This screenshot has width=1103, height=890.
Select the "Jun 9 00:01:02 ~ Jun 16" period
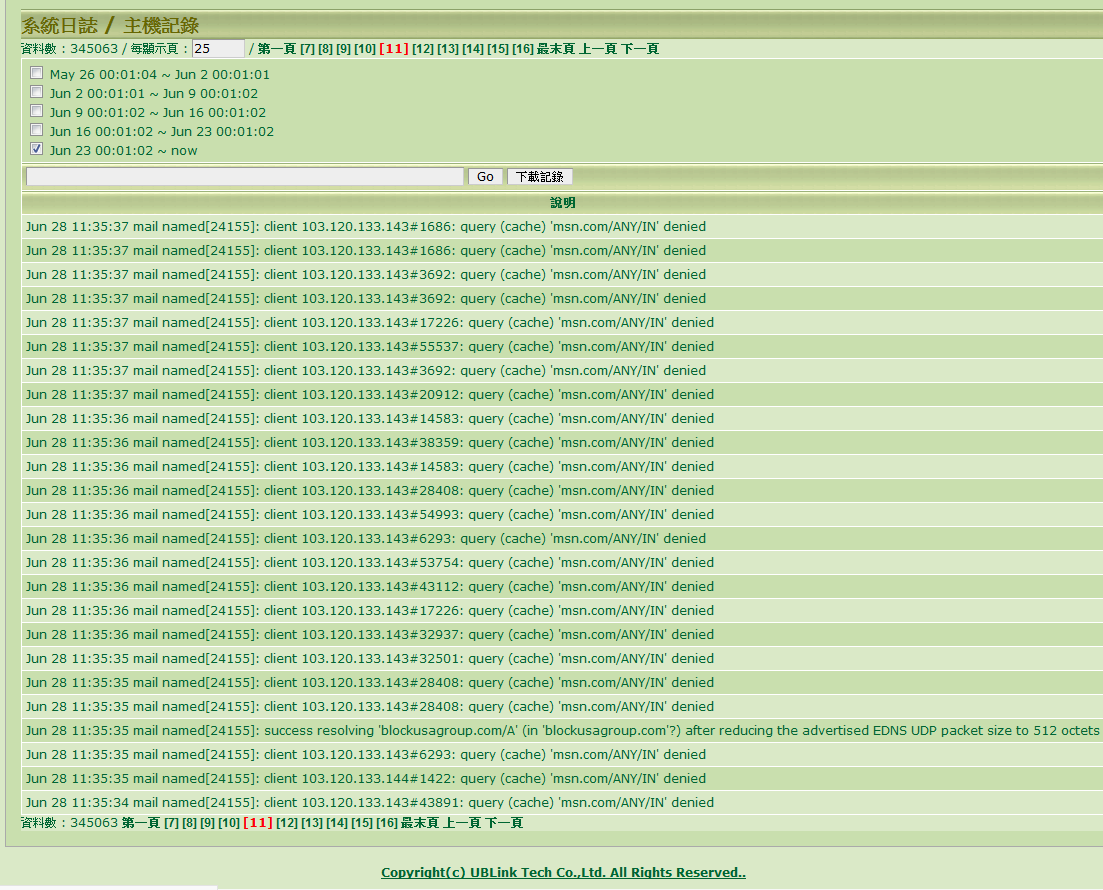tap(37, 111)
